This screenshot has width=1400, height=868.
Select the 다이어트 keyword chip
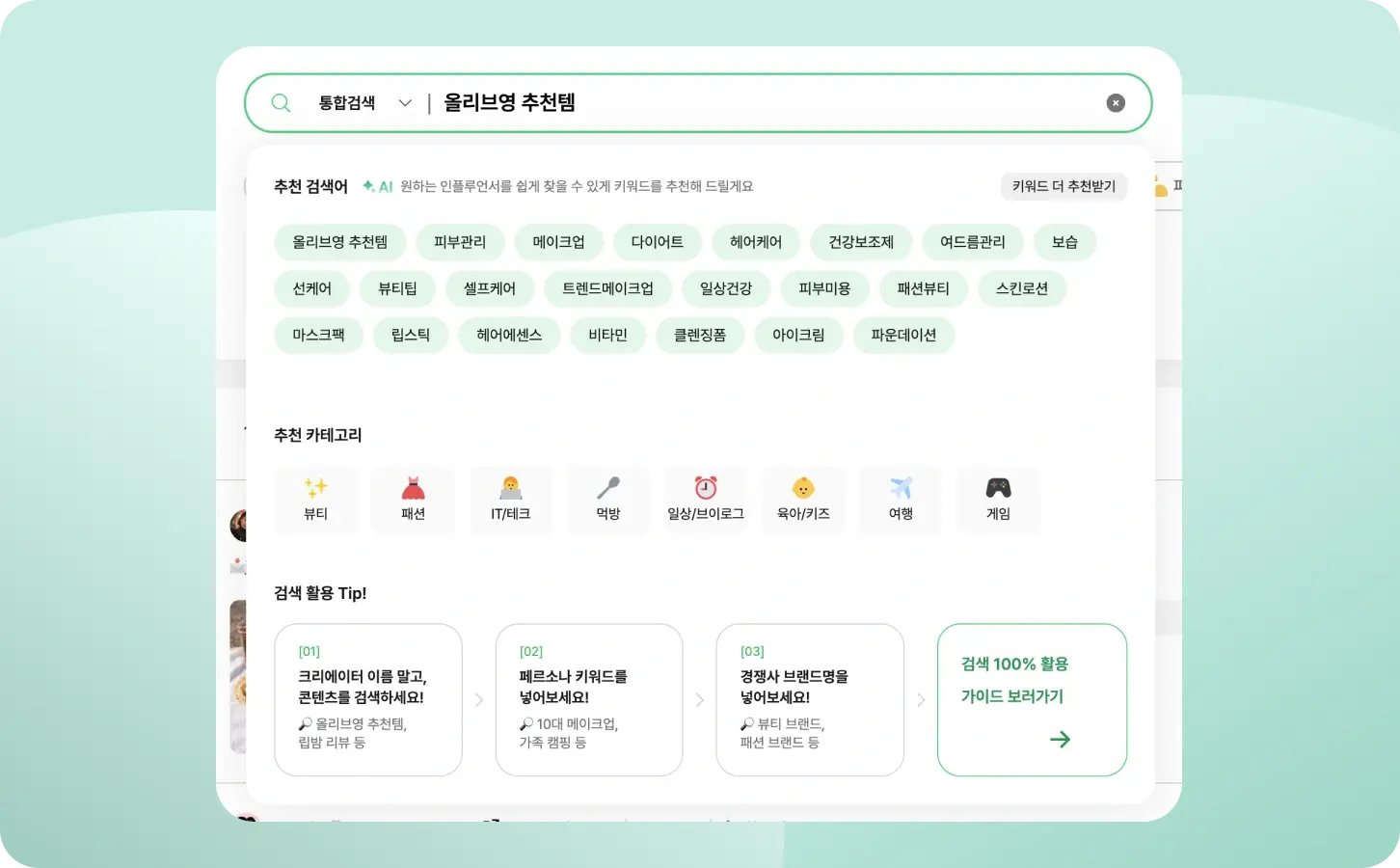658,242
